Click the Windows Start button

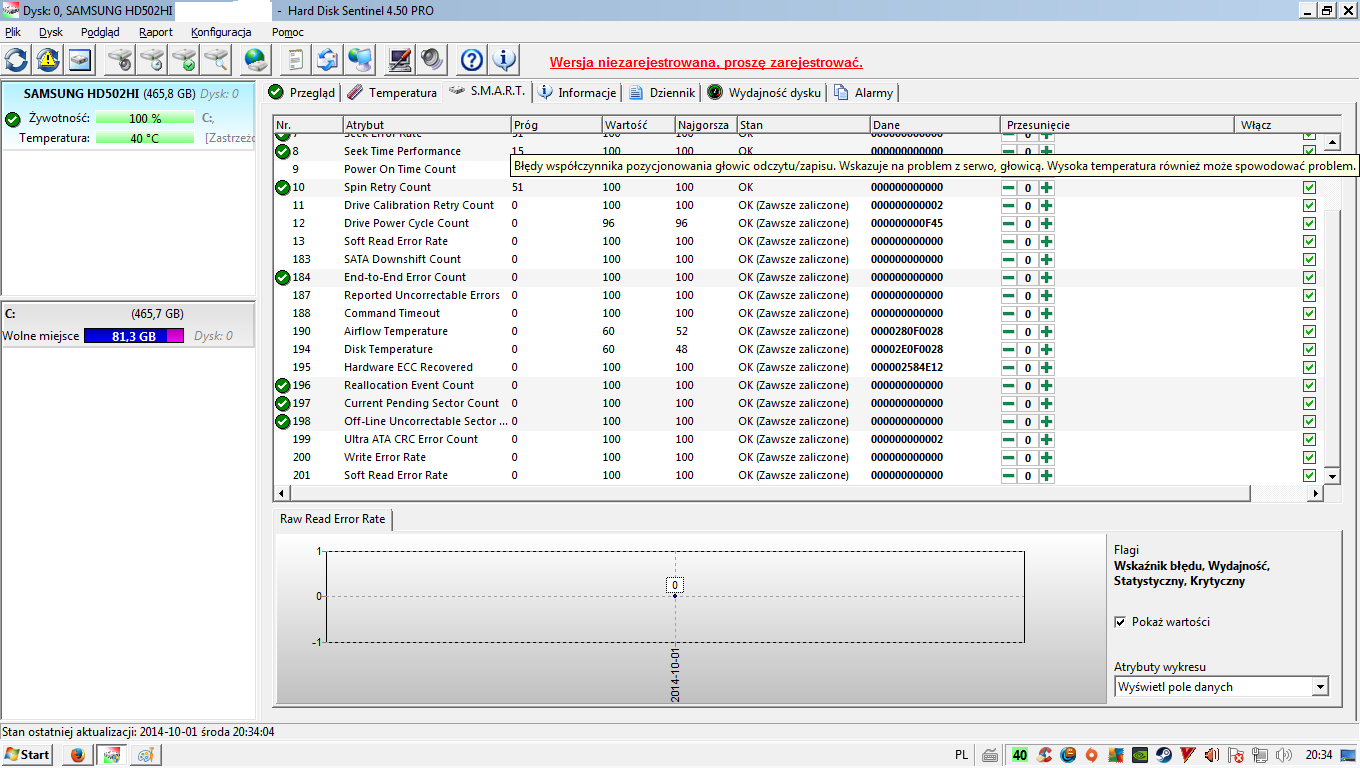28,755
